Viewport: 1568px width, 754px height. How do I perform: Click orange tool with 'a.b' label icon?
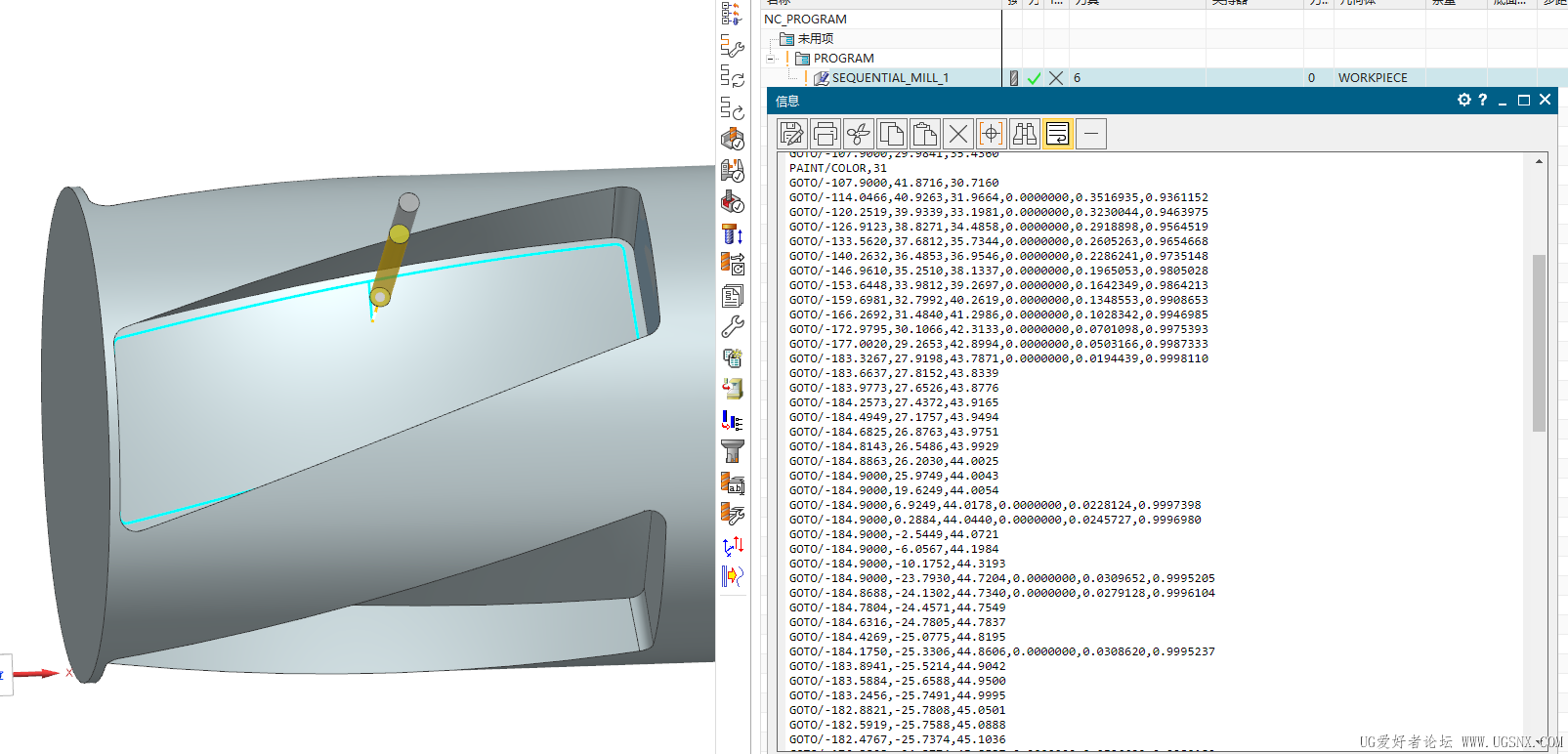pos(732,483)
